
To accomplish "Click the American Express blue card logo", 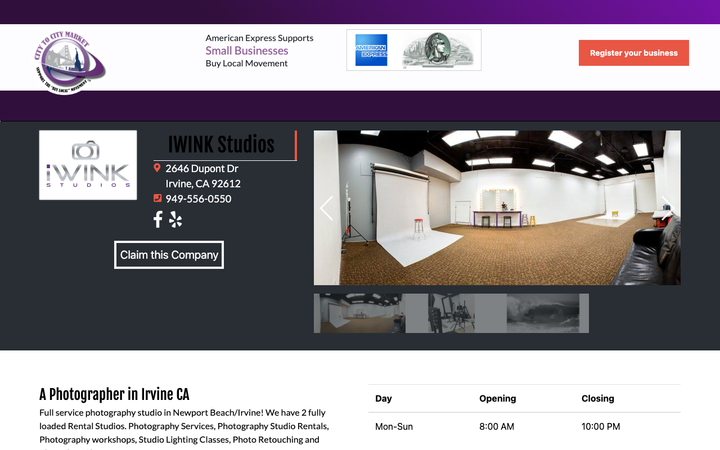I will click(371, 50).
